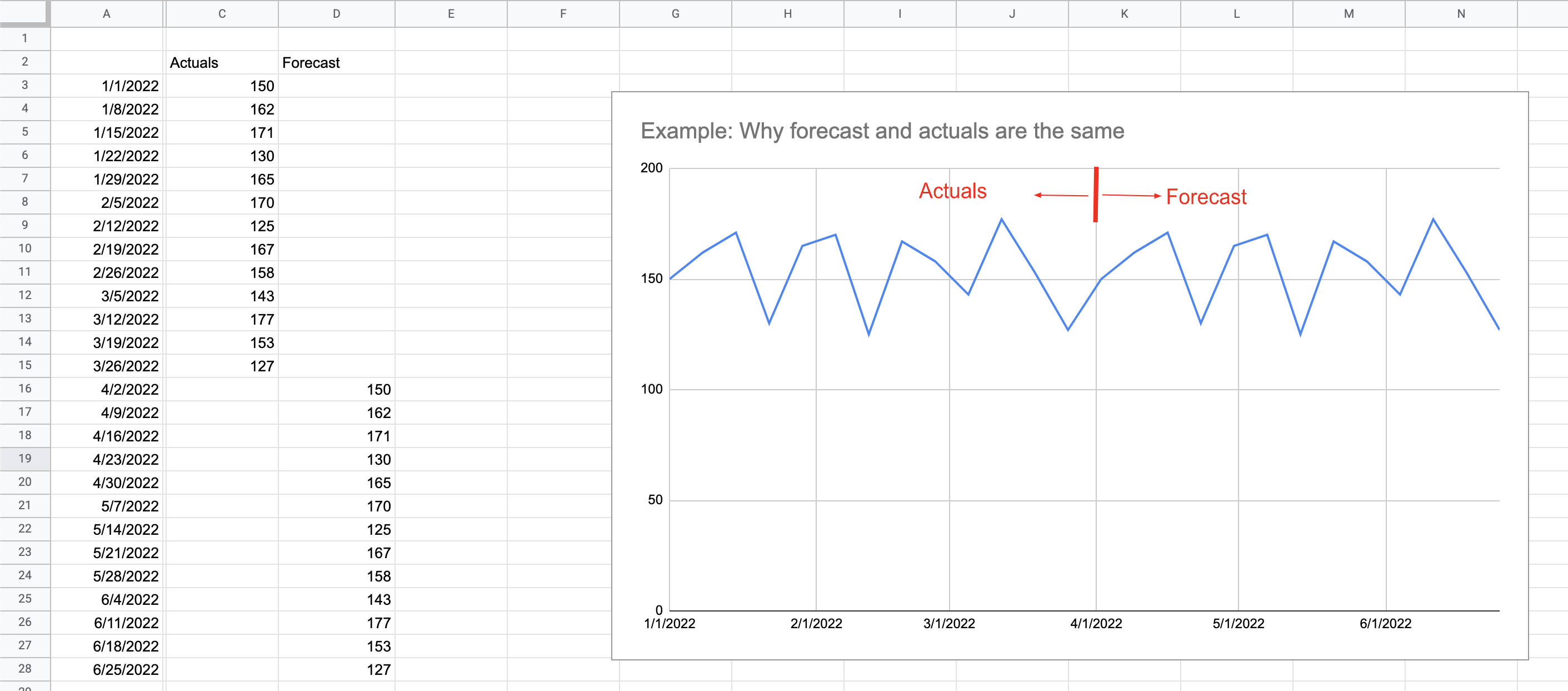The image size is (1568, 691).
Task: Select the entire column A header
Action: [107, 13]
